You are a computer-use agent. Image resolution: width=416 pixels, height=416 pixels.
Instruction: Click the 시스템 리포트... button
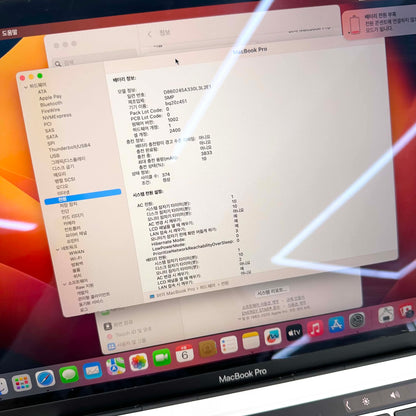tap(272, 292)
